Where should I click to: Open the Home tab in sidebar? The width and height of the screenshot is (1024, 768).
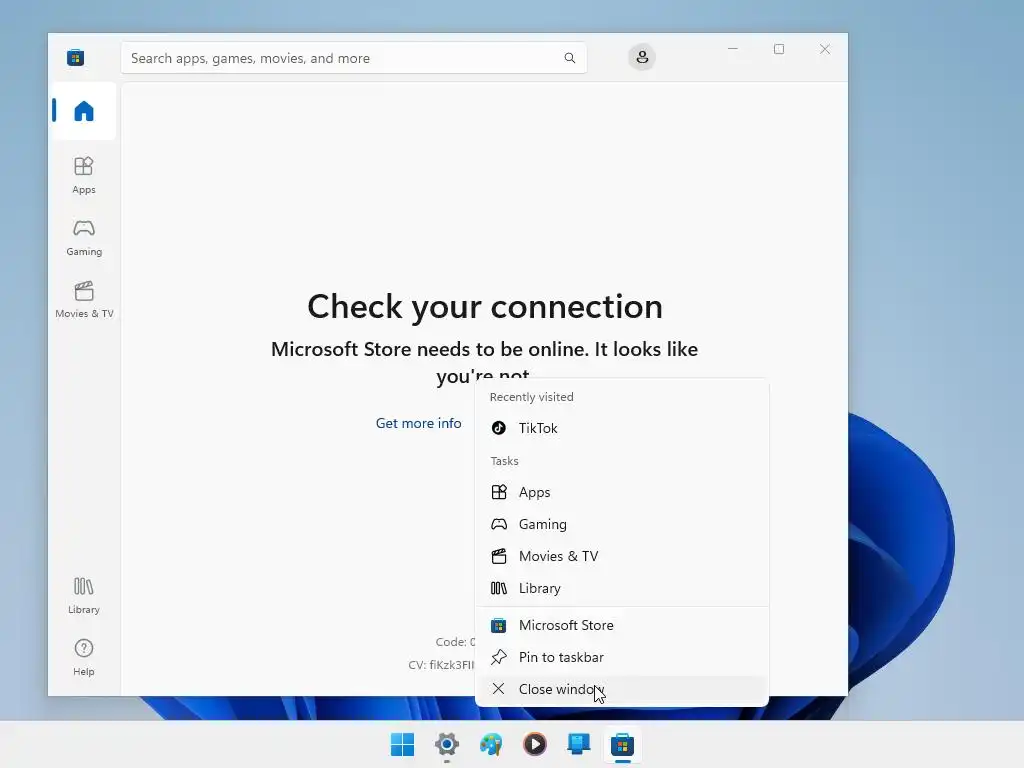tap(84, 111)
